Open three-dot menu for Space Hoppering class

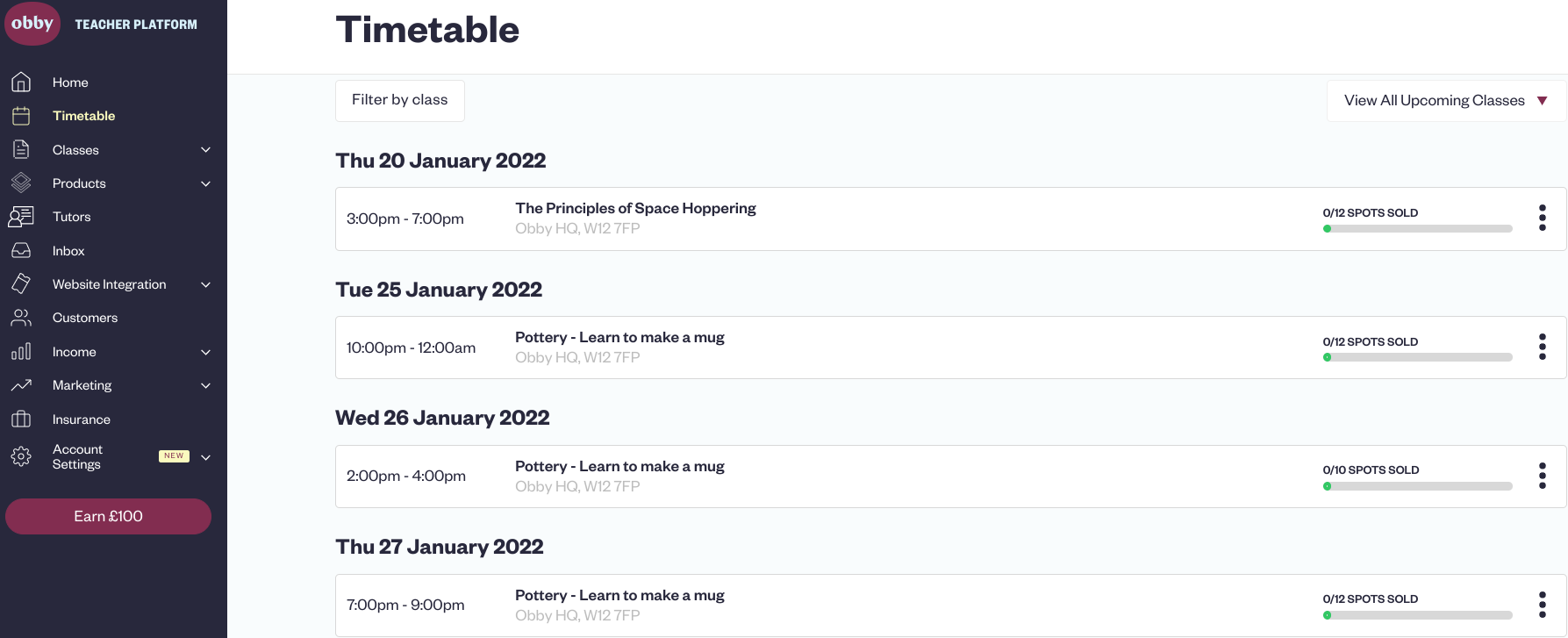[x=1542, y=218]
